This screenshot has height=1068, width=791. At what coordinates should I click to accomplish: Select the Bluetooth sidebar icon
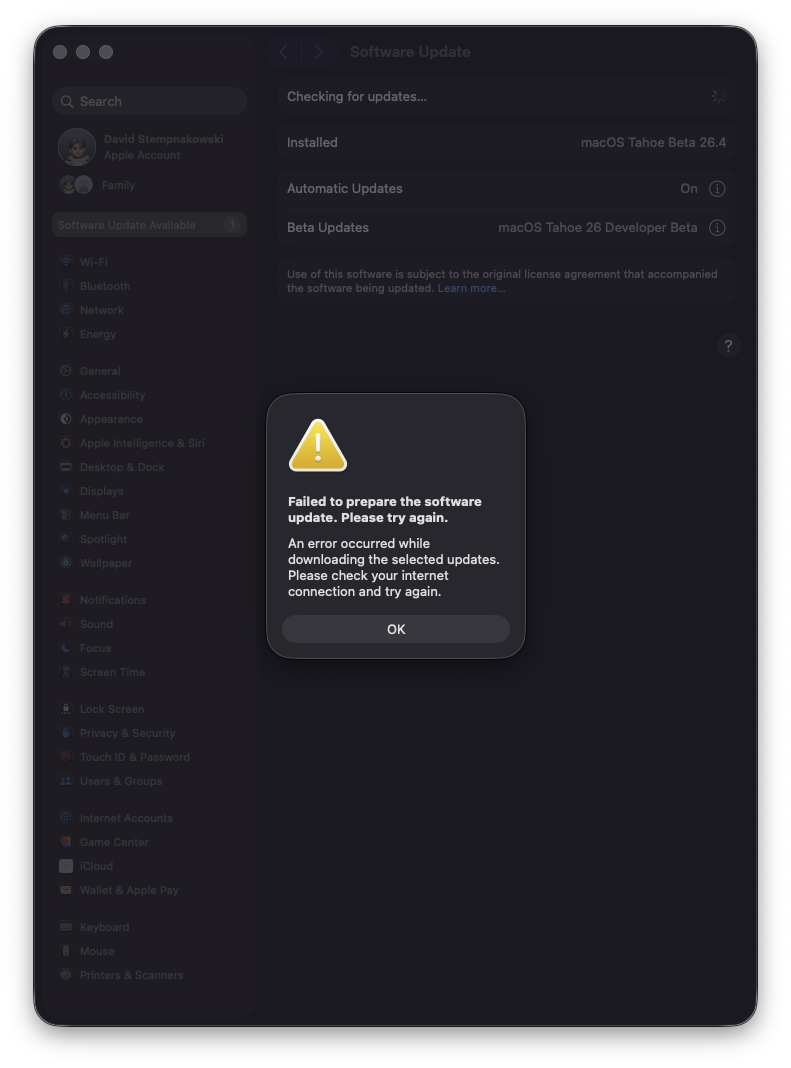66,286
